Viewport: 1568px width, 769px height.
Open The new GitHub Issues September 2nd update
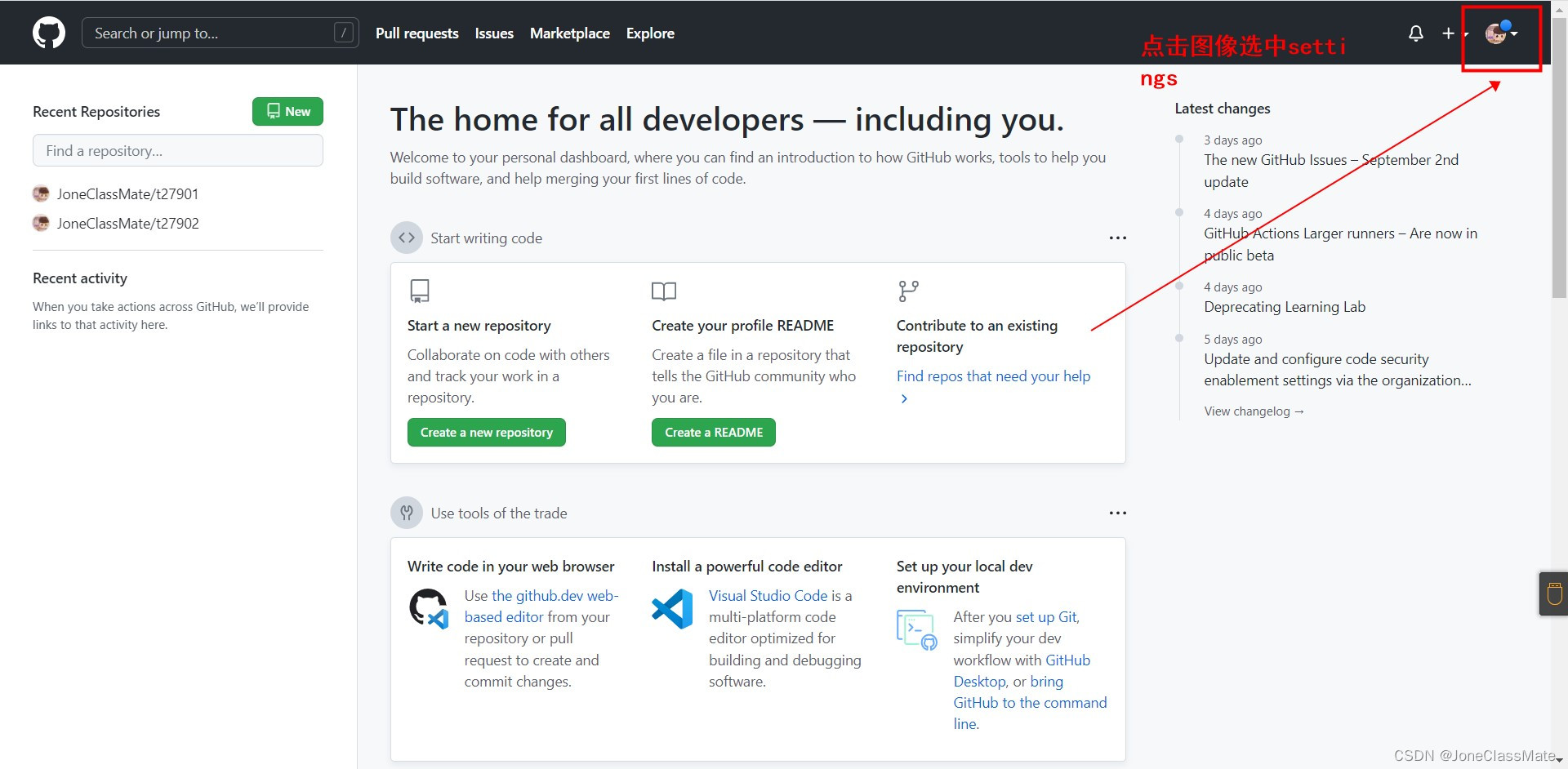1331,171
